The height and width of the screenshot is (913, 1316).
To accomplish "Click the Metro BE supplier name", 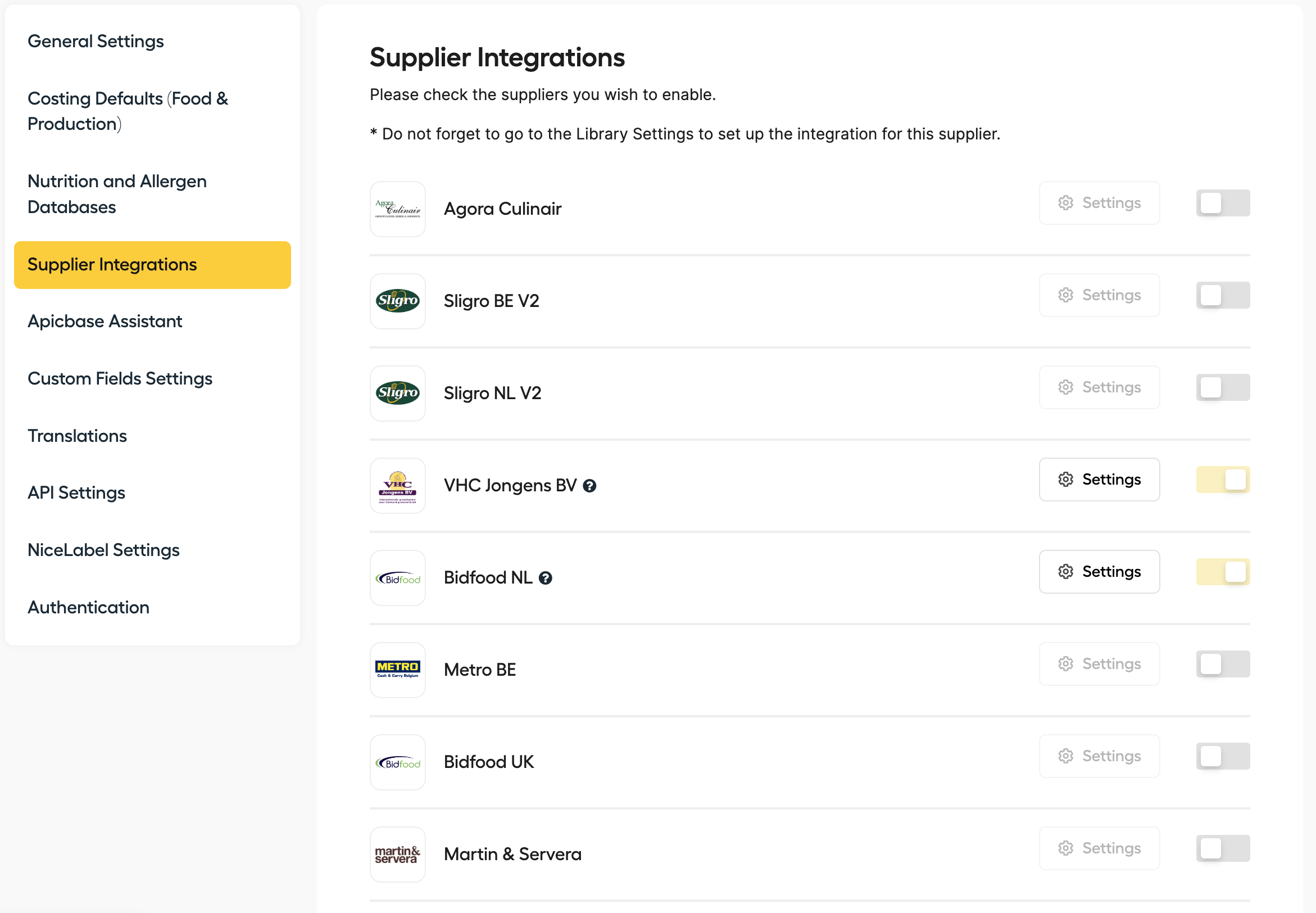I will pyautogui.click(x=480, y=670).
